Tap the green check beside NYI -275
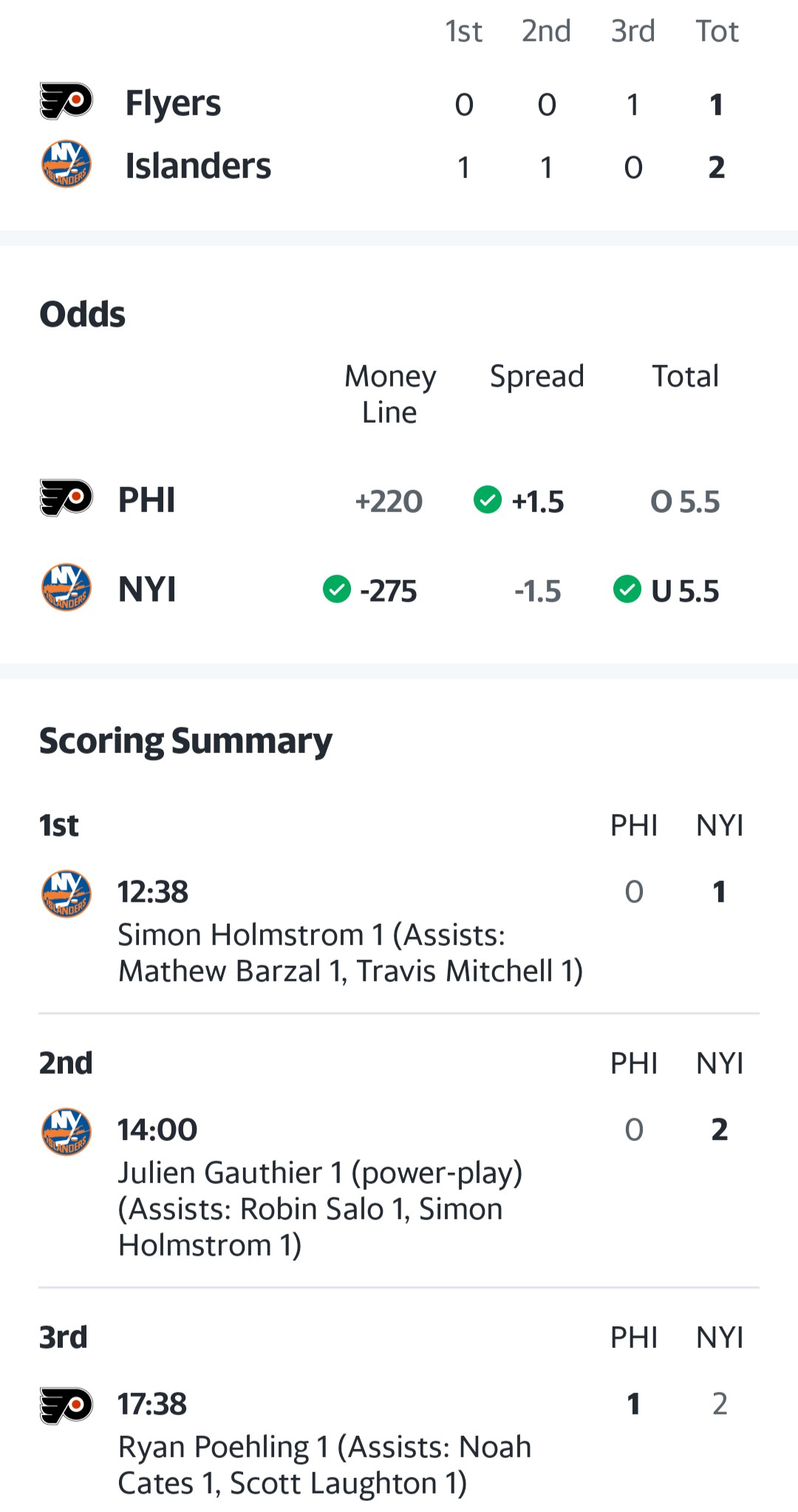The height and width of the screenshot is (1512, 798). point(337,590)
